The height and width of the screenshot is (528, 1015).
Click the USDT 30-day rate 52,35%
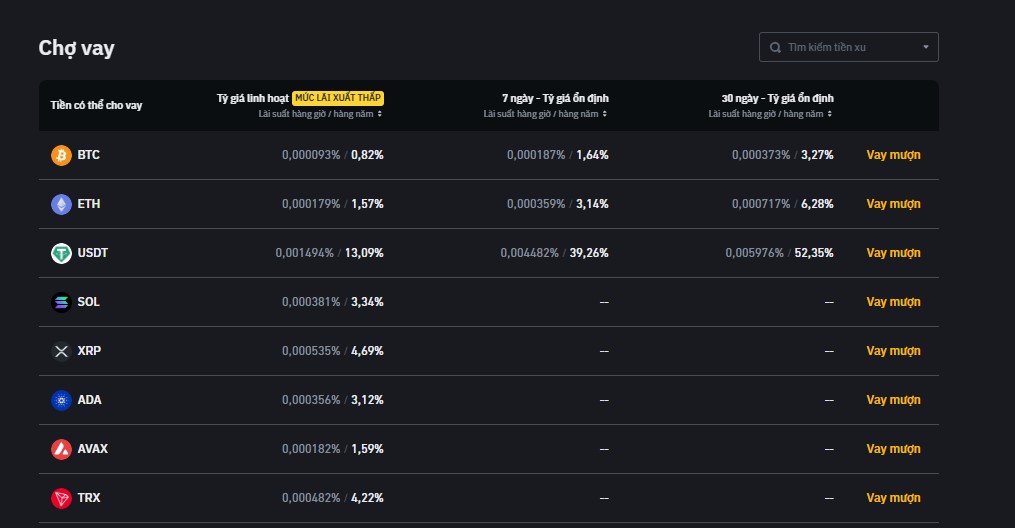coord(814,253)
